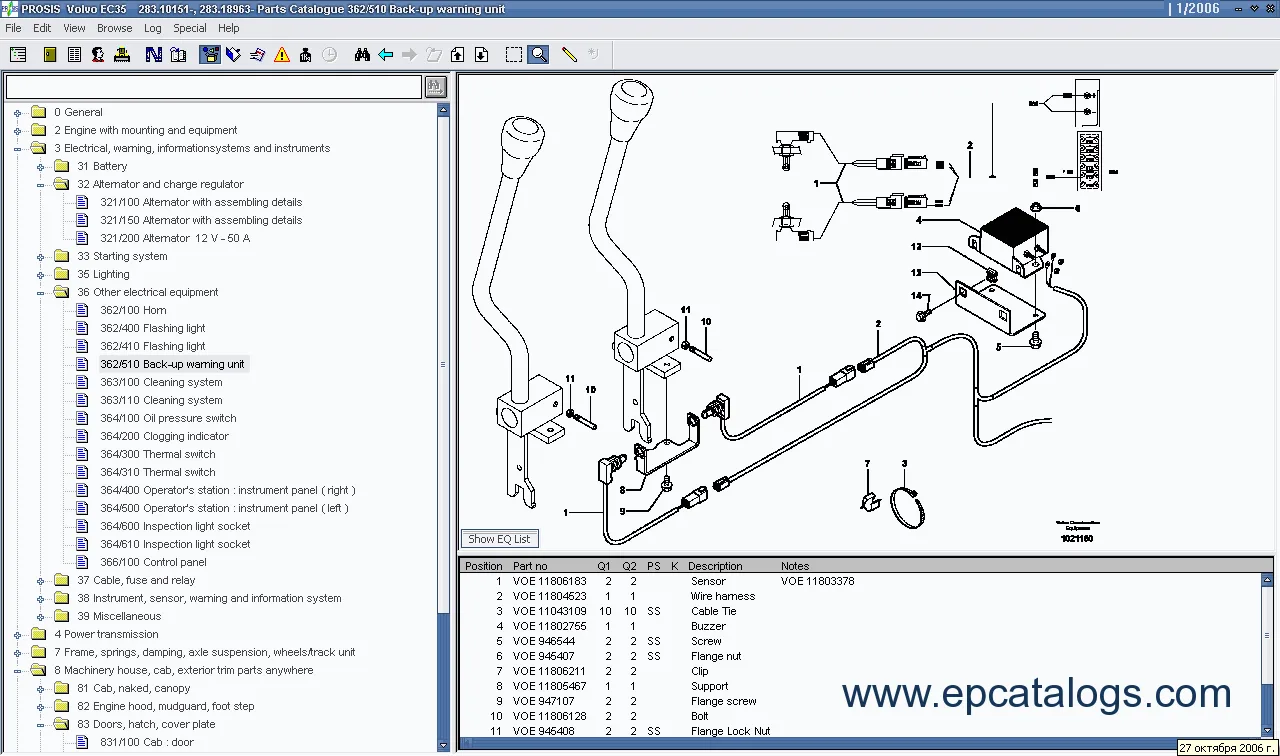Select the magnifier zoom tool
Image resolution: width=1280 pixels, height=756 pixels.
click(538, 55)
